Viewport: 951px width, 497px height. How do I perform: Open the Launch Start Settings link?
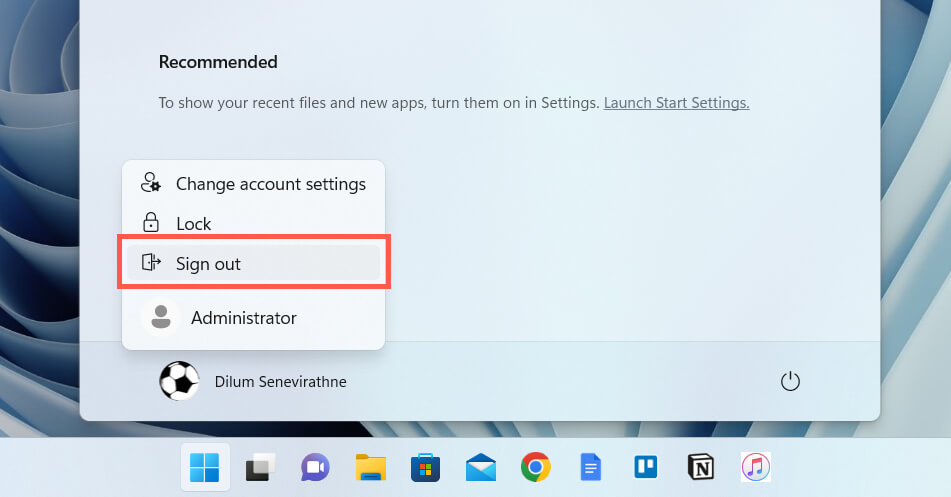coord(676,103)
